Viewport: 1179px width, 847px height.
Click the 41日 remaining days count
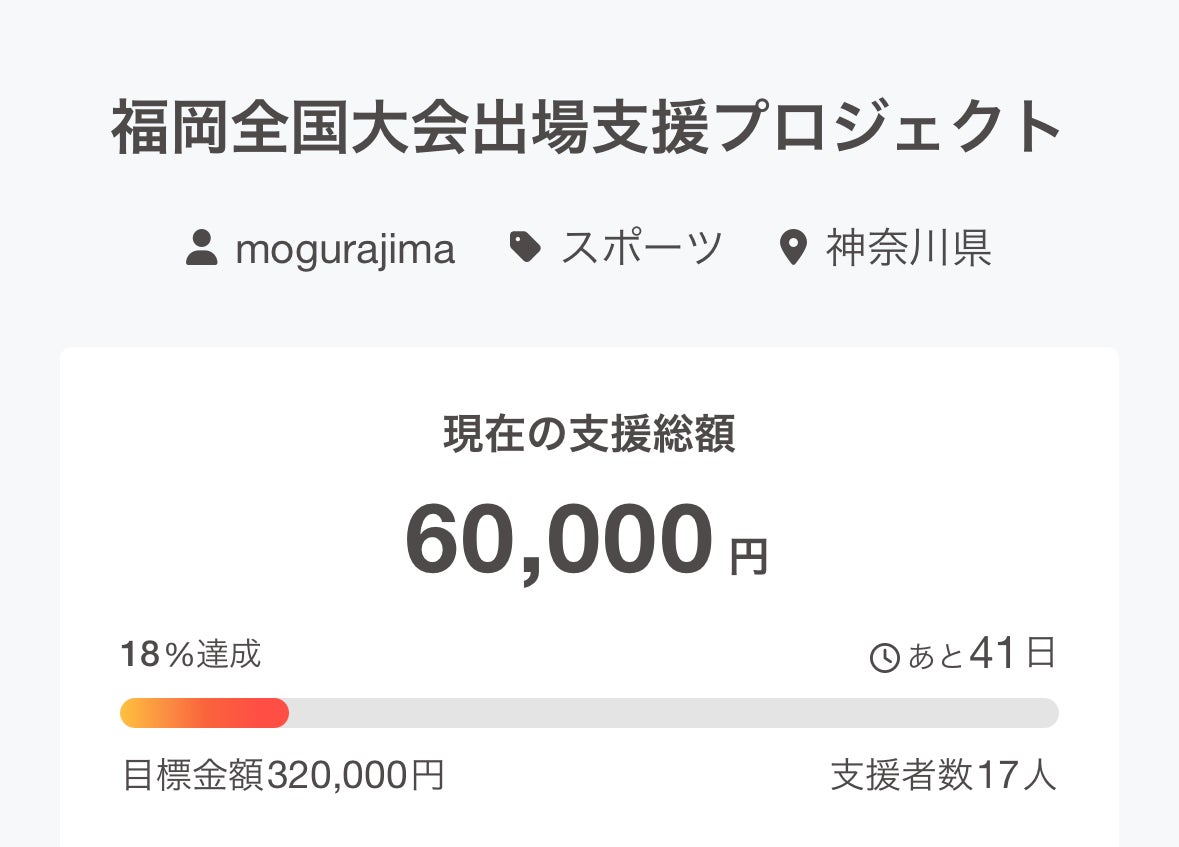(x=1012, y=655)
